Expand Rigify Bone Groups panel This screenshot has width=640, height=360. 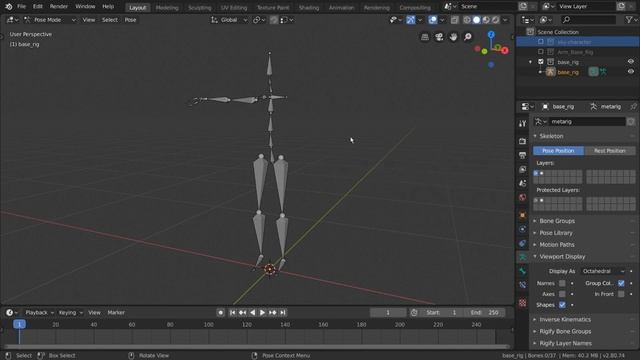565,331
